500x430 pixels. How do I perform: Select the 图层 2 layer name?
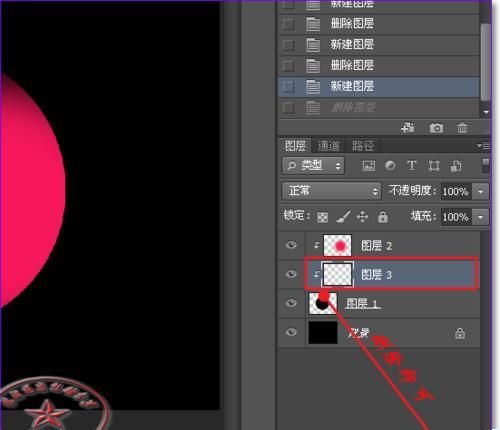(x=377, y=246)
